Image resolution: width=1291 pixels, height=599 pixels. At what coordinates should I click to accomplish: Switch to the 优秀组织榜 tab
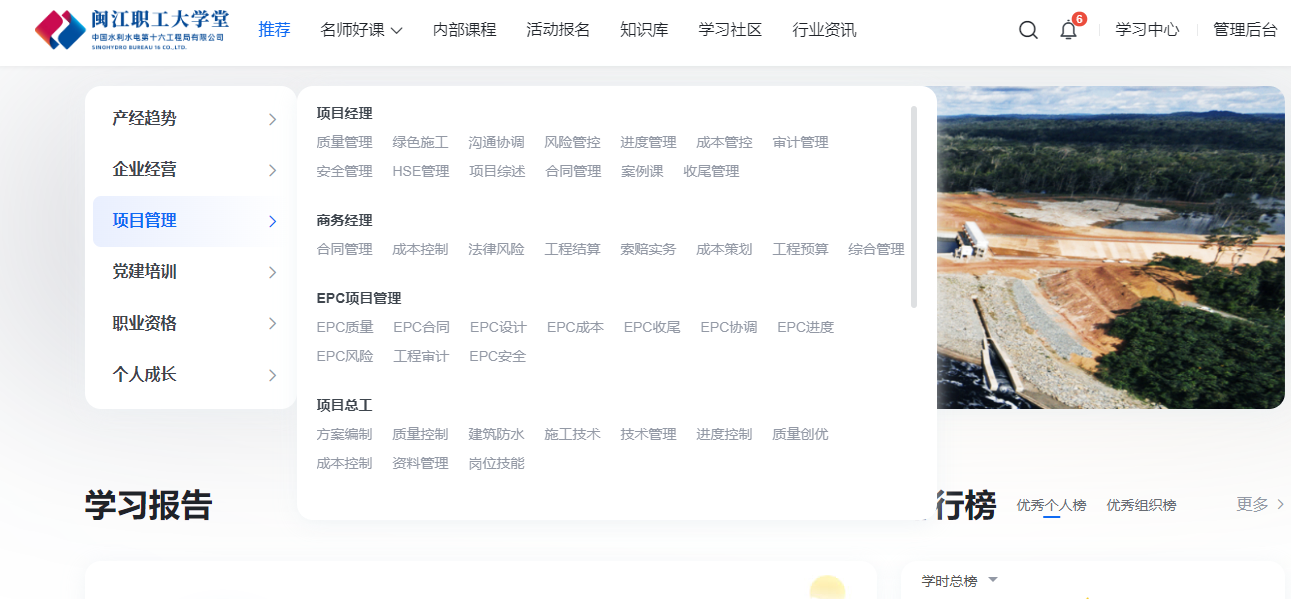[1141, 506]
